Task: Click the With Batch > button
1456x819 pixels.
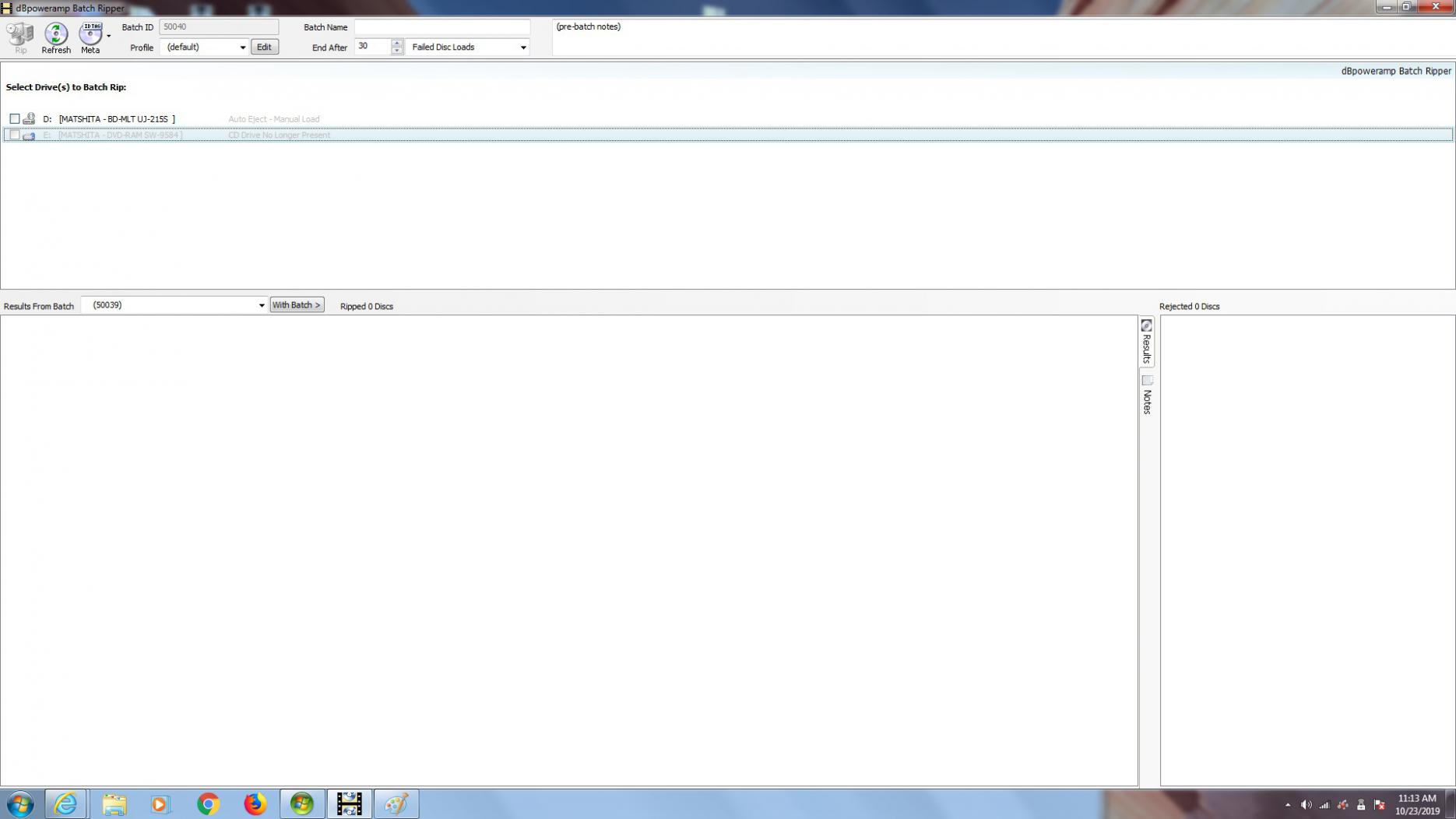Action: 296,305
